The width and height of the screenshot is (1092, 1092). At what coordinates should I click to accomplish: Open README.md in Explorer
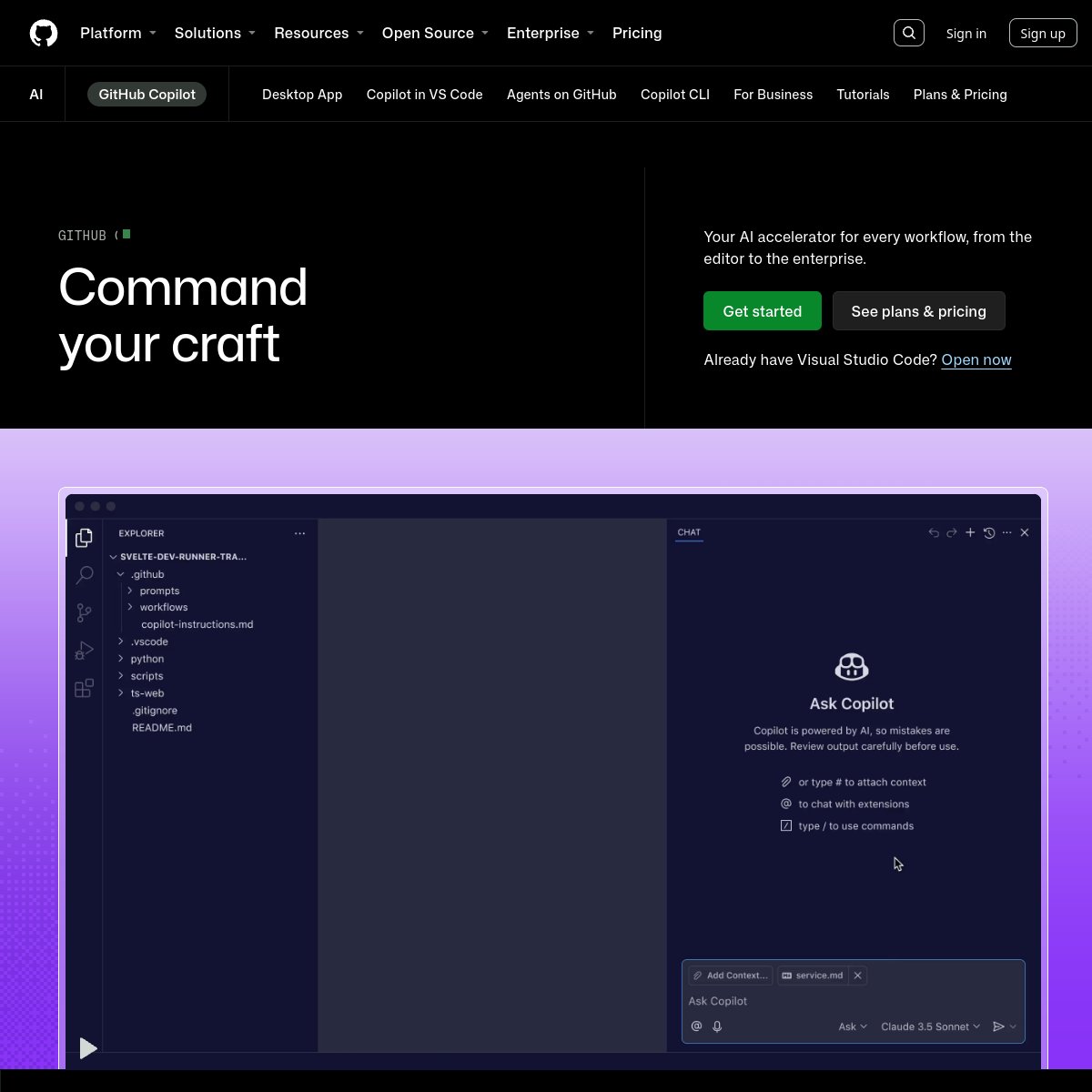(x=162, y=728)
